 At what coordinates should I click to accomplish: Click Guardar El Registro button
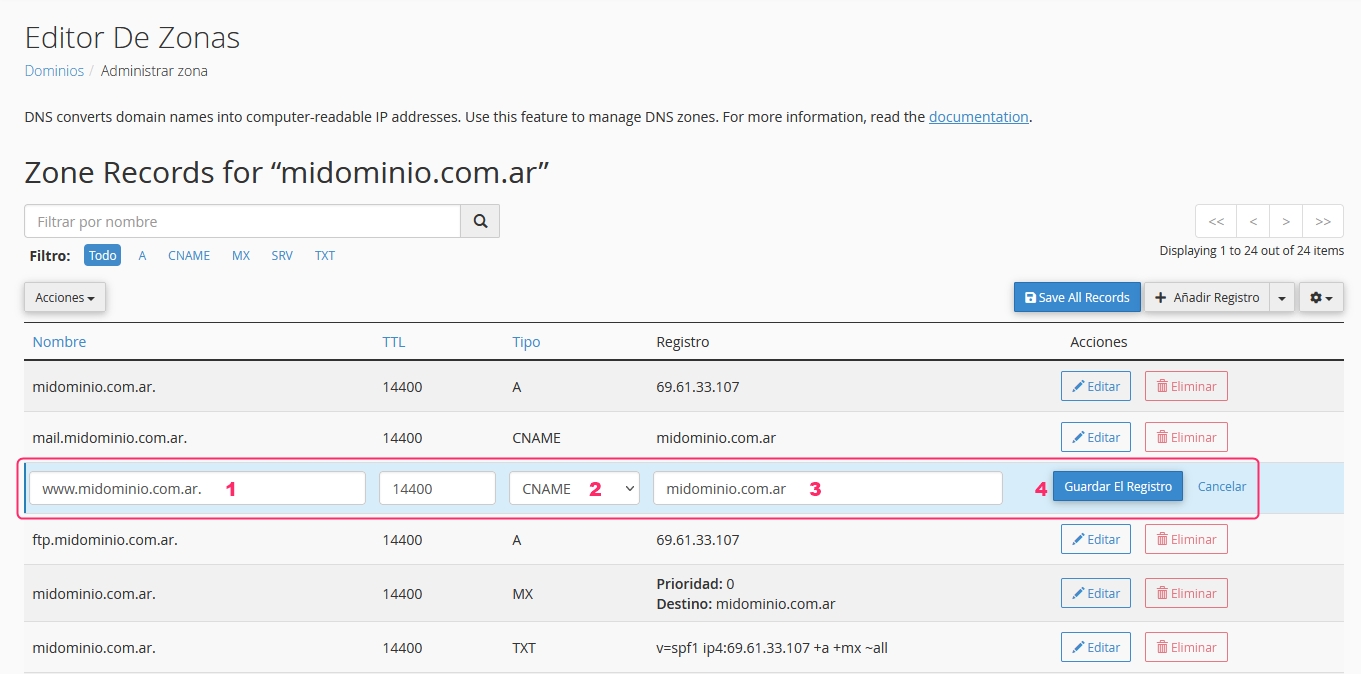pyautogui.click(x=1117, y=487)
